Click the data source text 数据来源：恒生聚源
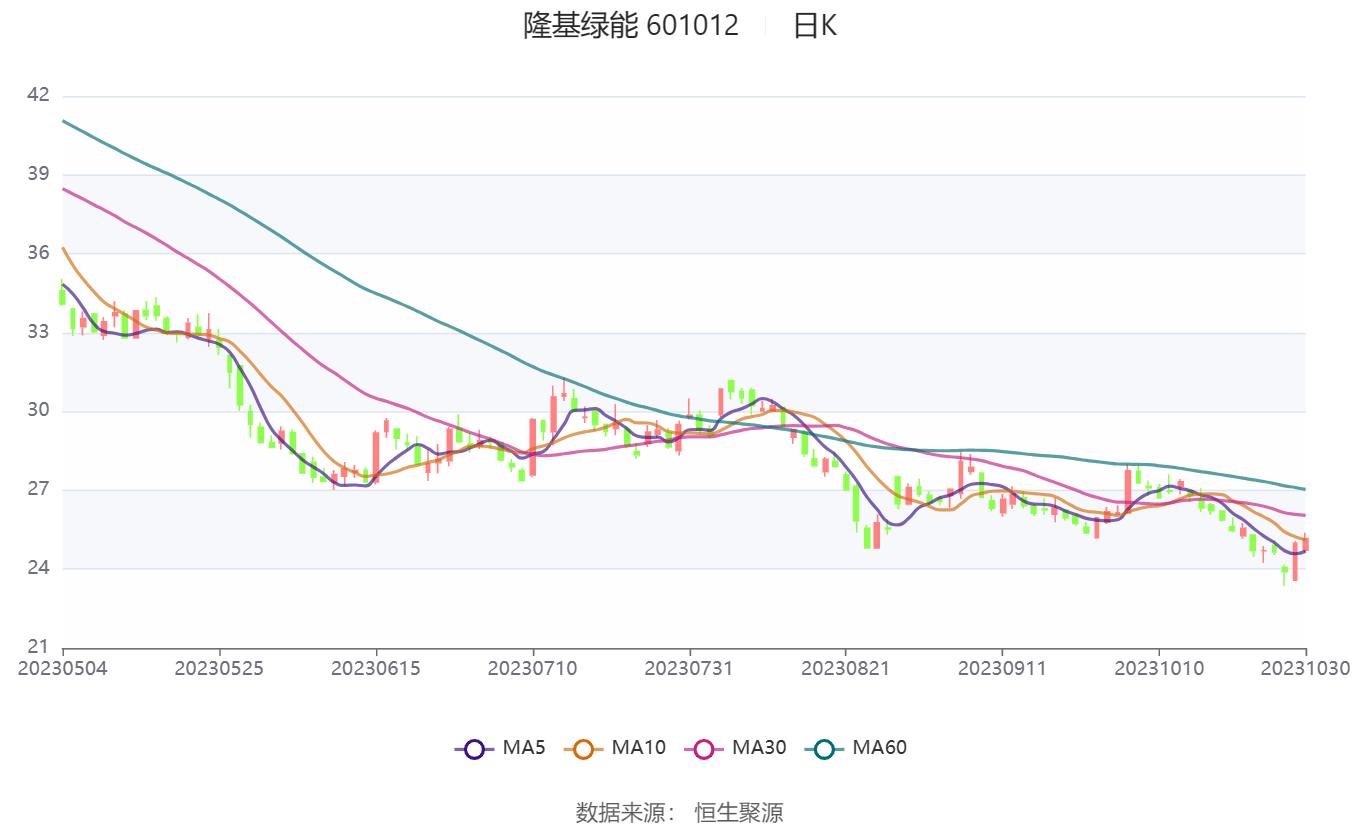This screenshot has width=1360, height=828. point(680,812)
